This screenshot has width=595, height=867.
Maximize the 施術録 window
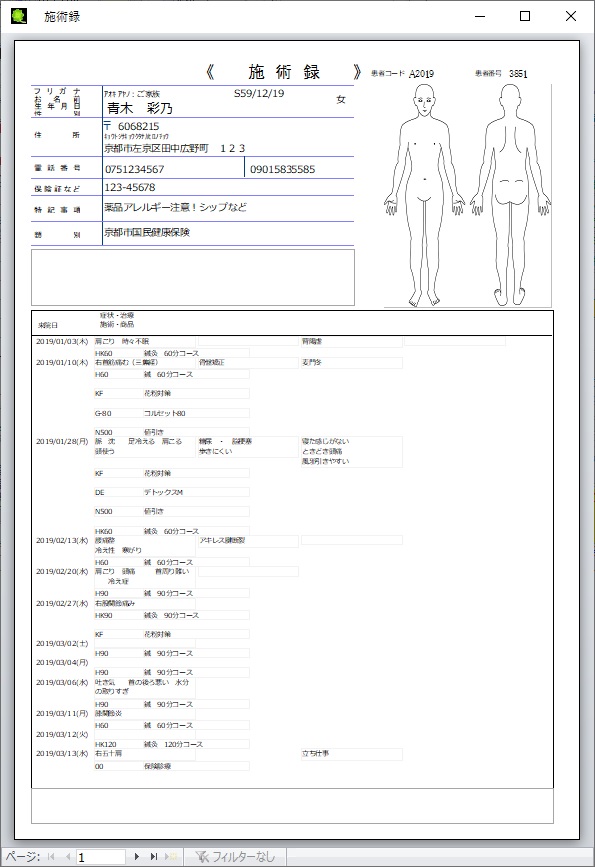(525, 17)
